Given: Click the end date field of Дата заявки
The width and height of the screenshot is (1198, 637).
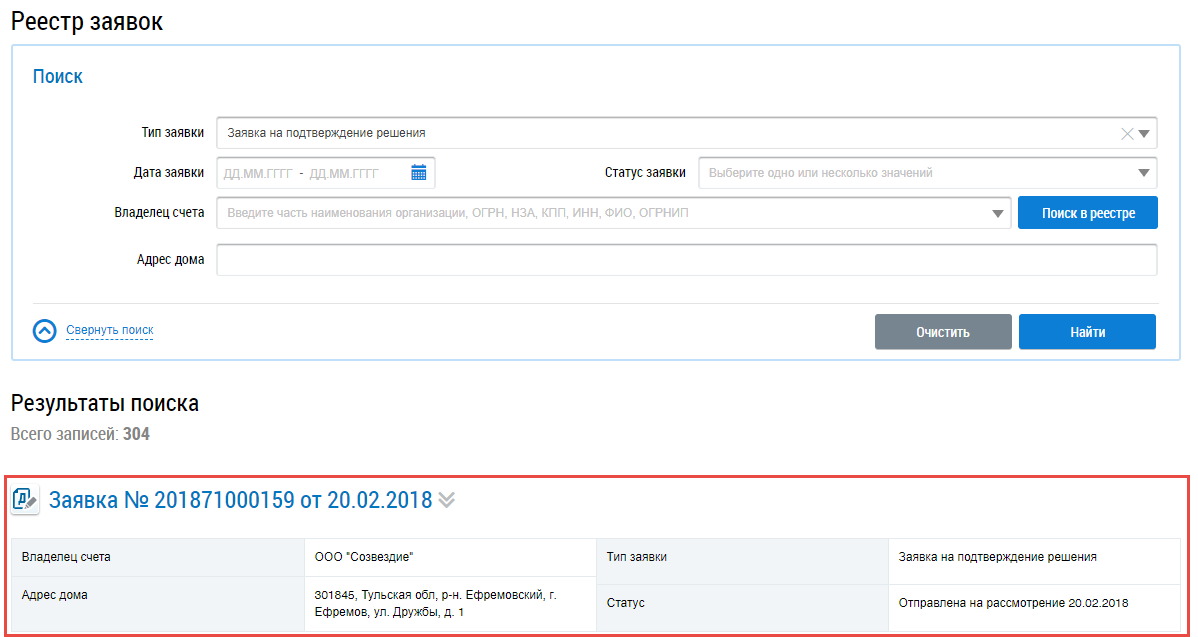Looking at the screenshot, I should coord(345,173).
